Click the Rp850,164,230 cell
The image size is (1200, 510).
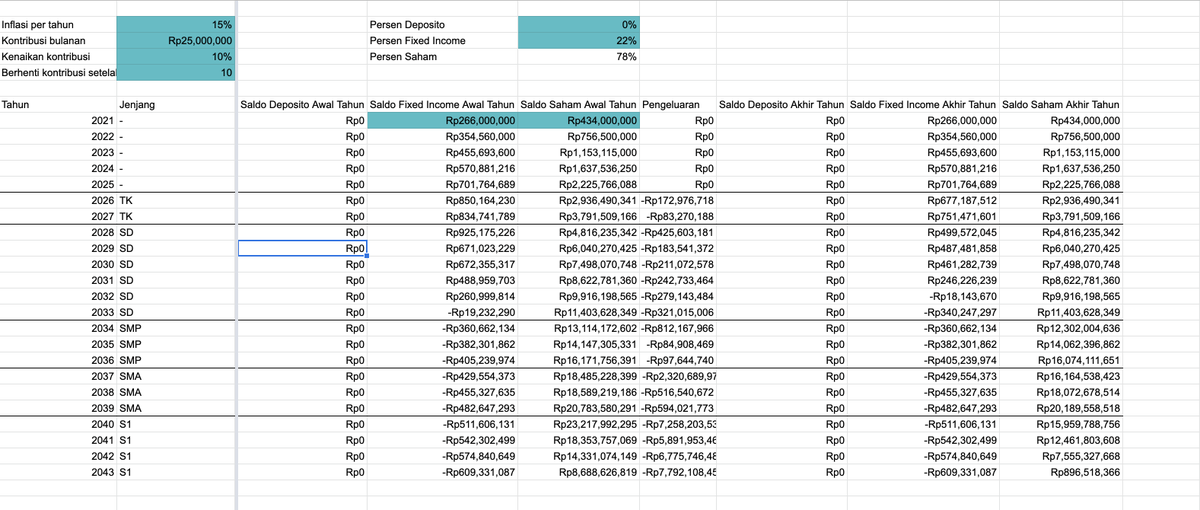443,200
